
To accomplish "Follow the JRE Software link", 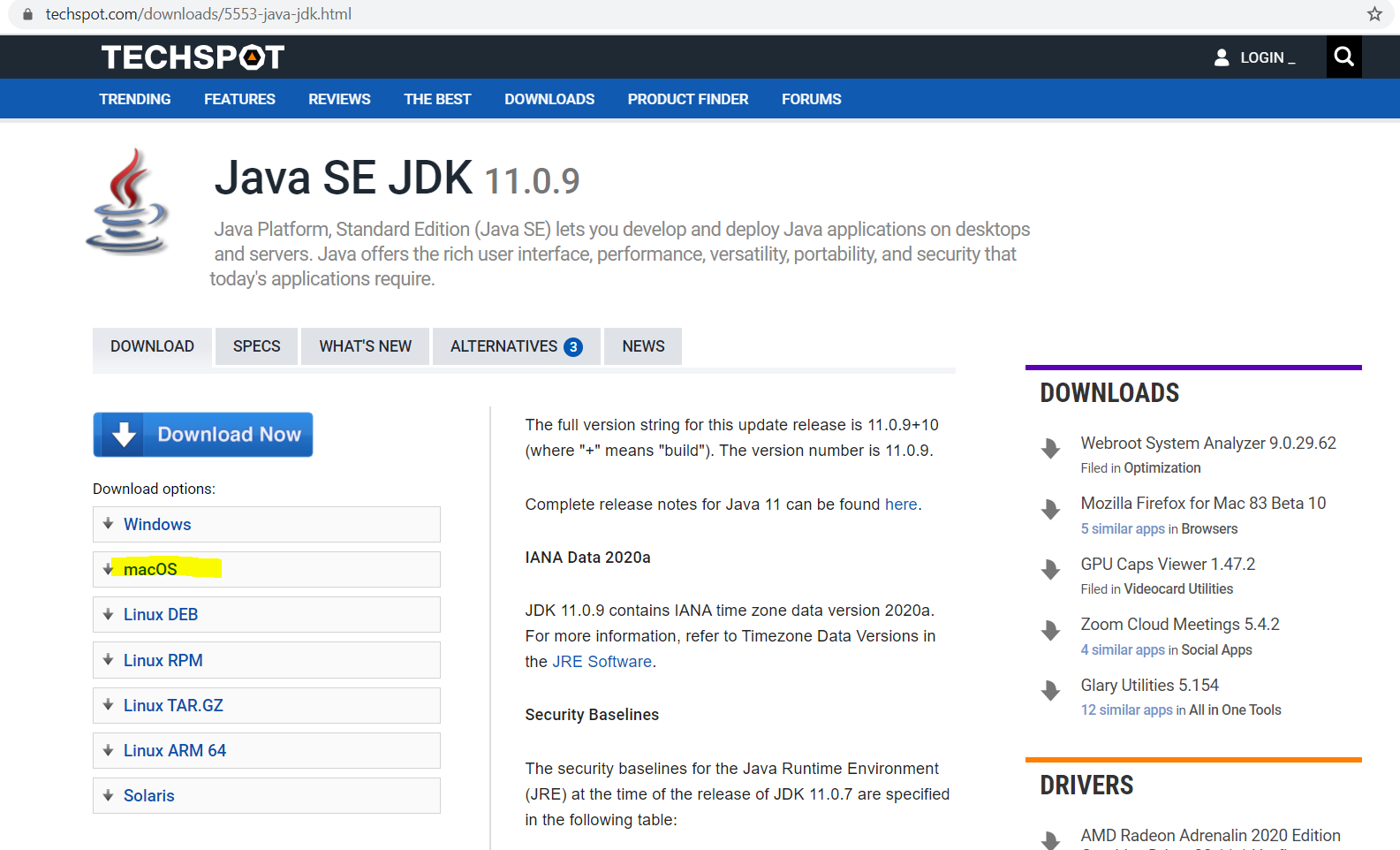I will [x=602, y=662].
